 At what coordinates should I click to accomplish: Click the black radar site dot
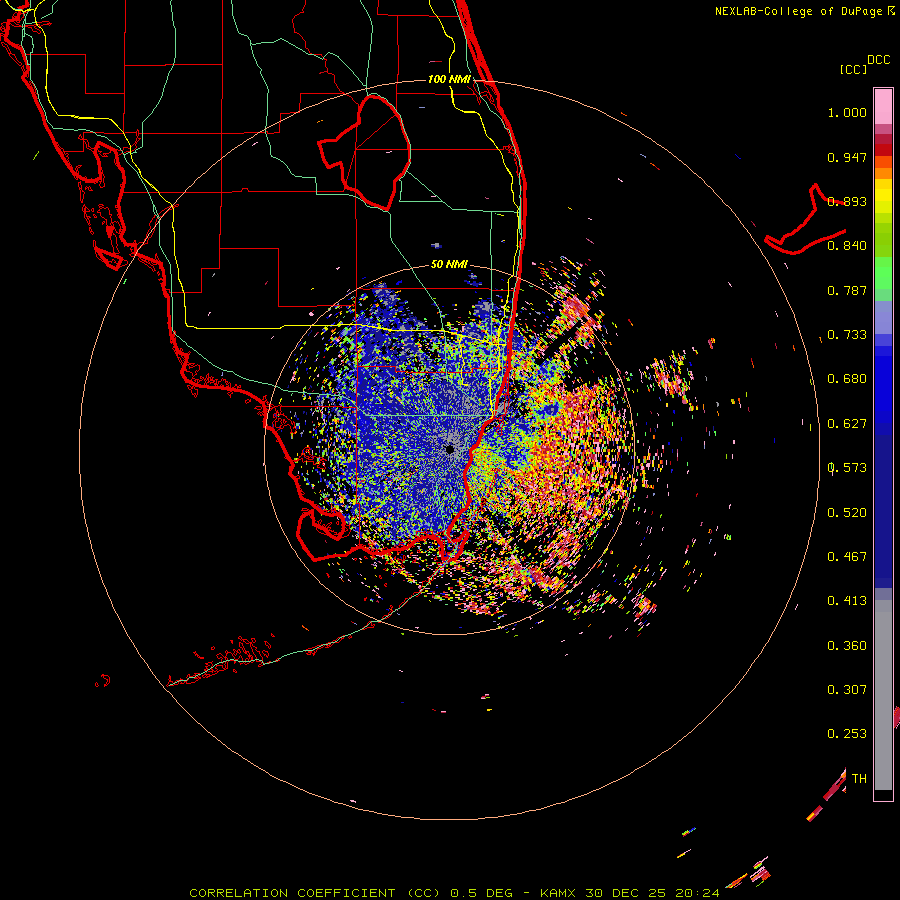coord(450,449)
